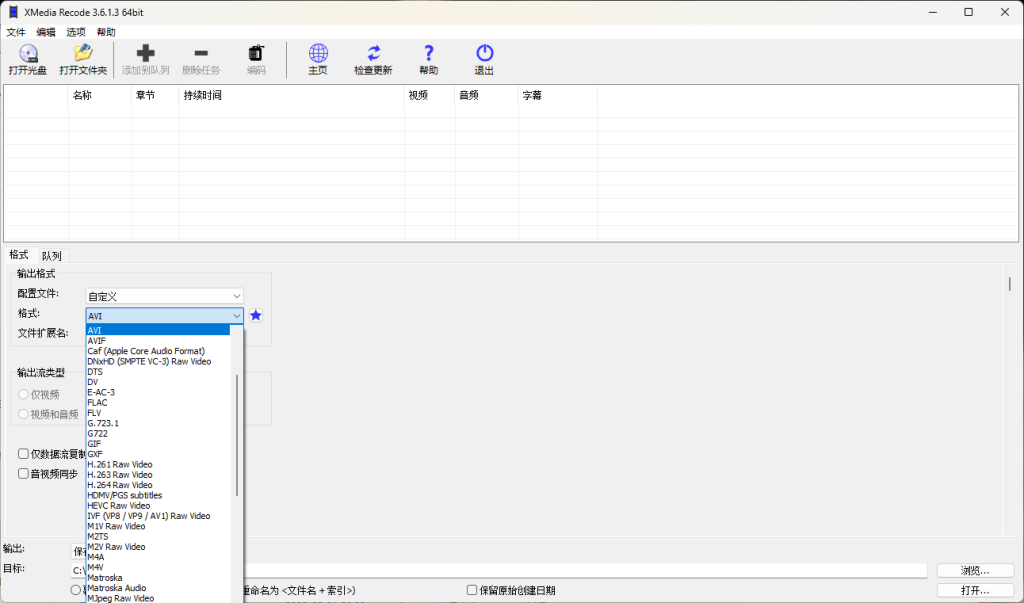Click the Open Folder (打开文件夹) toolbar icon
This screenshot has height=603, width=1024.
(x=83, y=54)
